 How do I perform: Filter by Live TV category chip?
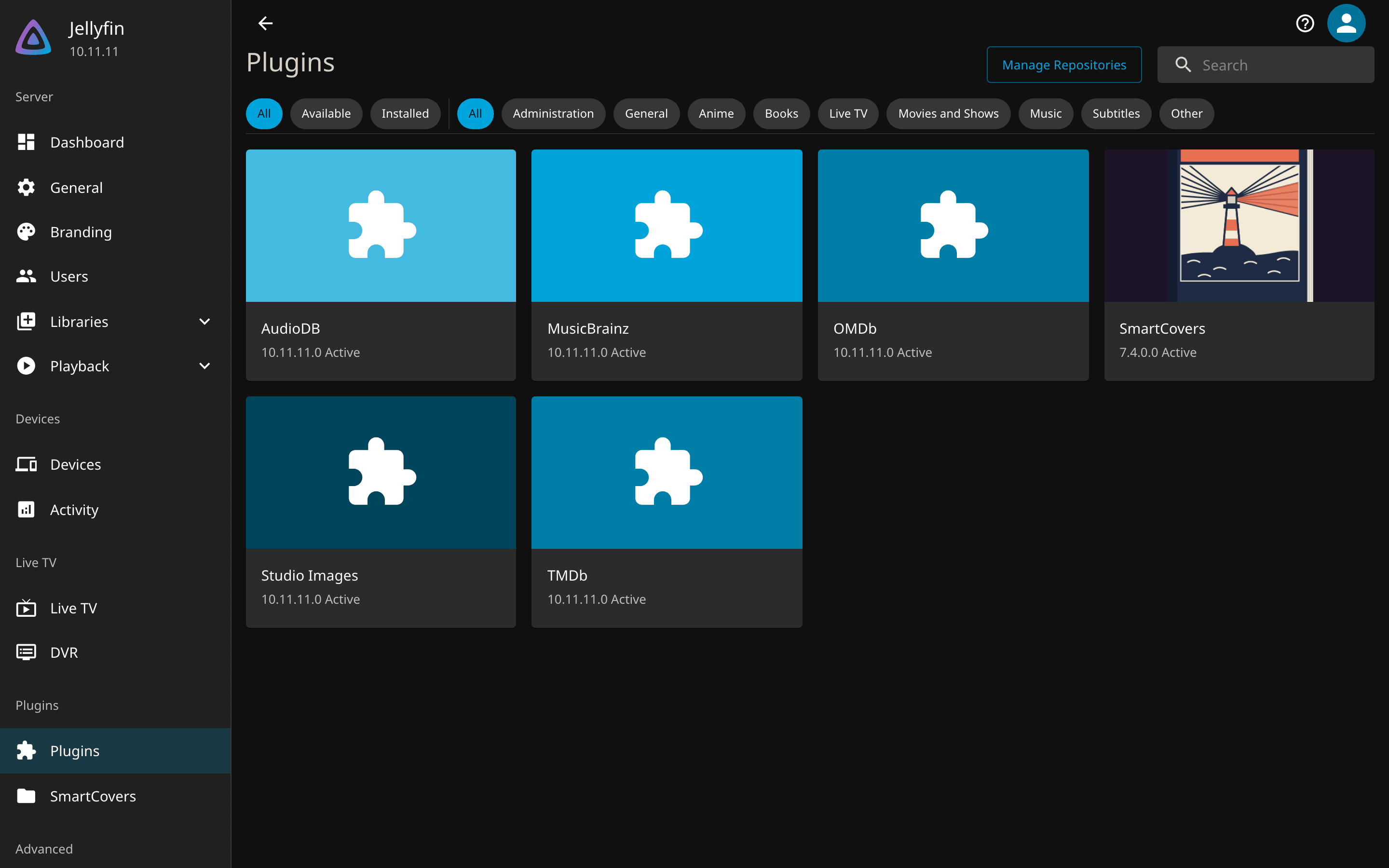[848, 114]
